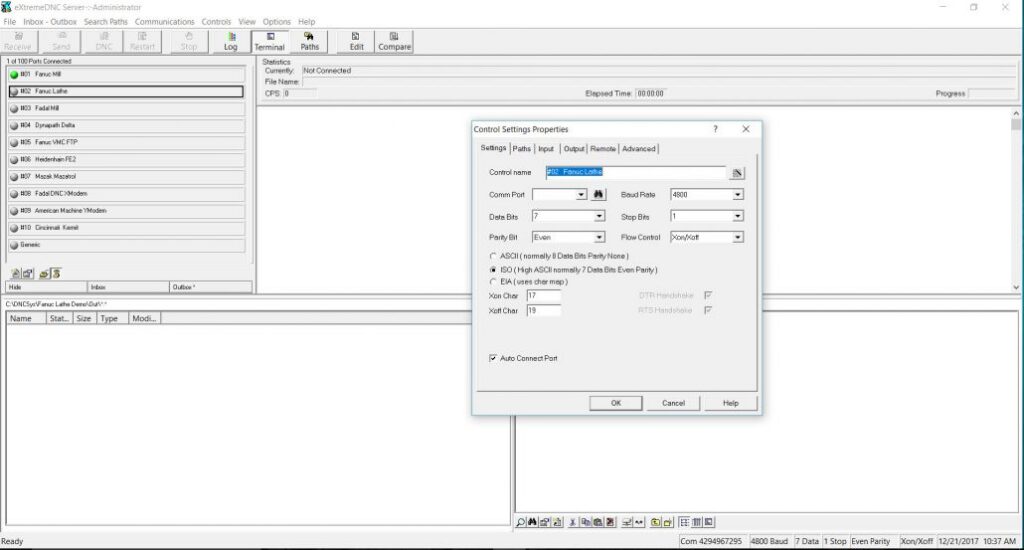Click binoculars icon beside Comm Port
Viewport: 1024px width, 550px height.
click(x=598, y=195)
